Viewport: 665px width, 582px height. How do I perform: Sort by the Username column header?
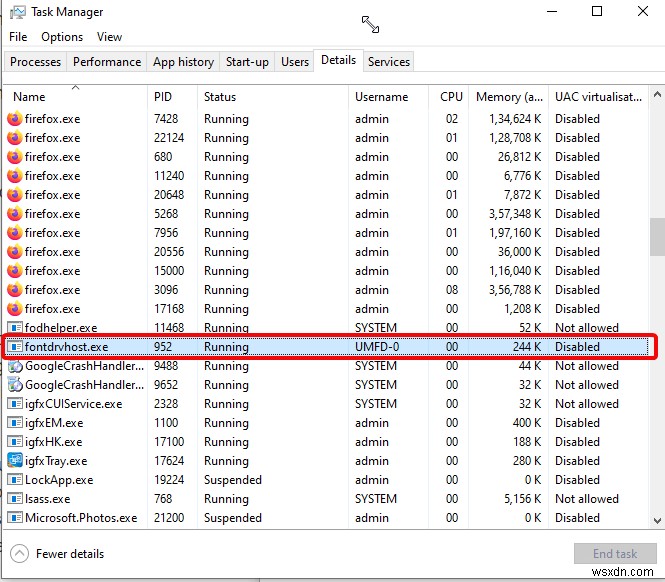click(388, 97)
